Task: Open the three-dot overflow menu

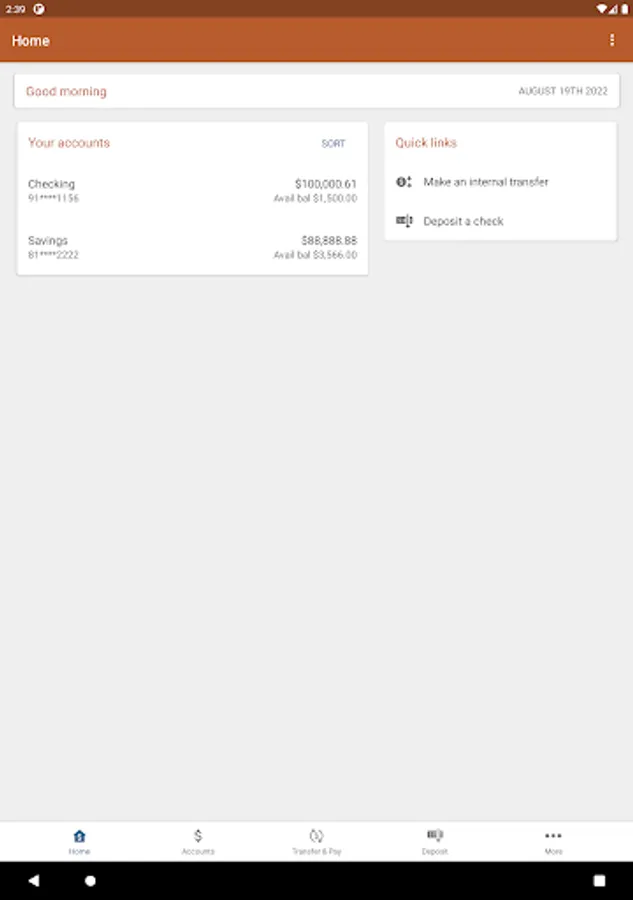Action: 612,40
